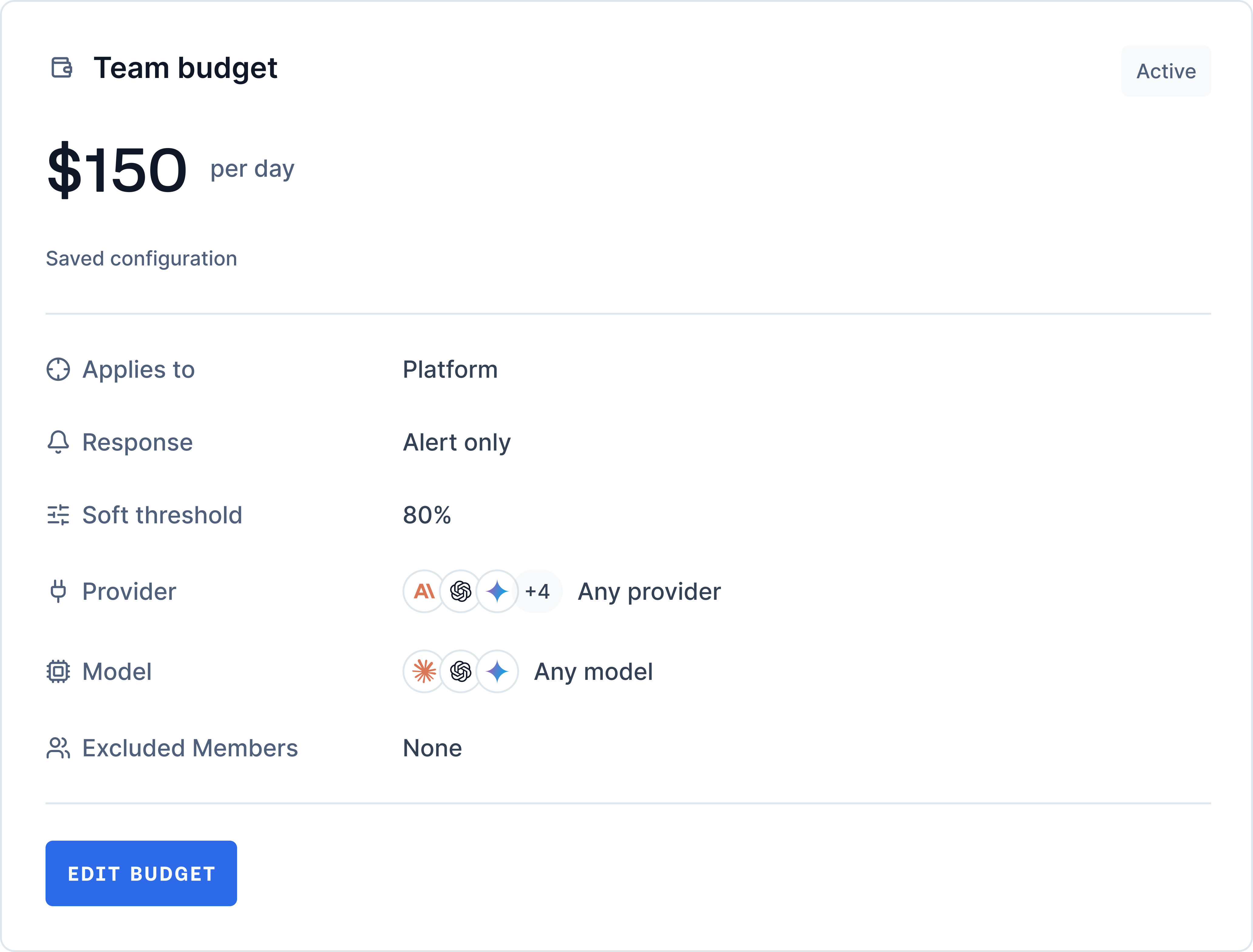Click the Any provider text
Image resolution: width=1253 pixels, height=952 pixels.
point(649,592)
